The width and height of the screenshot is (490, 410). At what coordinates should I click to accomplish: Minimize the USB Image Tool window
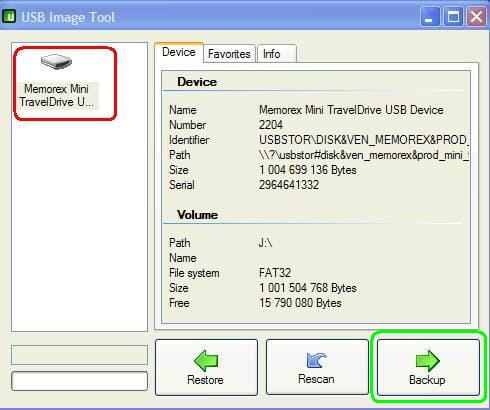(x=430, y=16)
